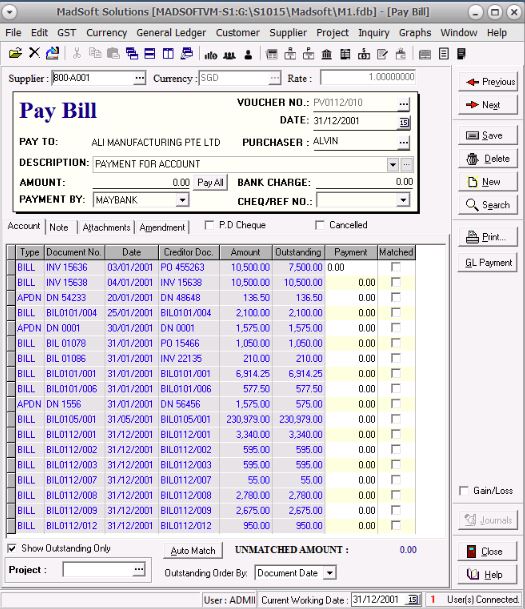
Task: Tick the P.D Cheque checkbox
Action: point(209,225)
